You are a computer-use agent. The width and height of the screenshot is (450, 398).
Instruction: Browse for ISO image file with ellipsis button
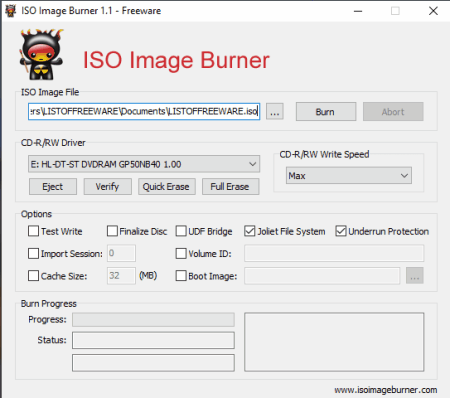(x=275, y=112)
